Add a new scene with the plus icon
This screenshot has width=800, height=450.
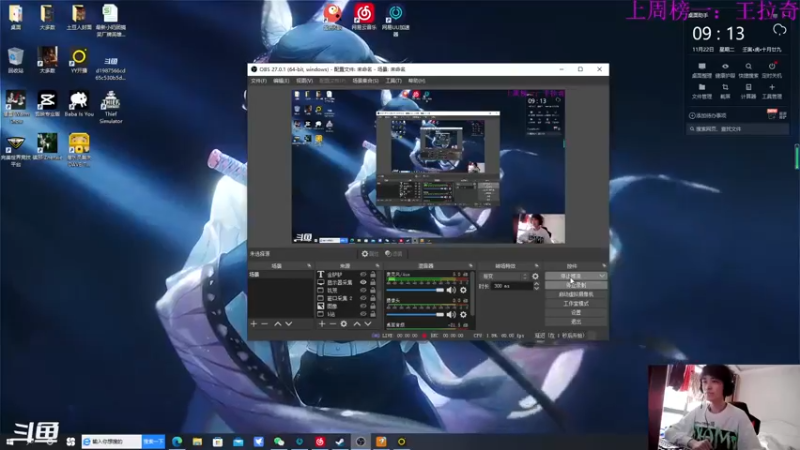coord(254,324)
